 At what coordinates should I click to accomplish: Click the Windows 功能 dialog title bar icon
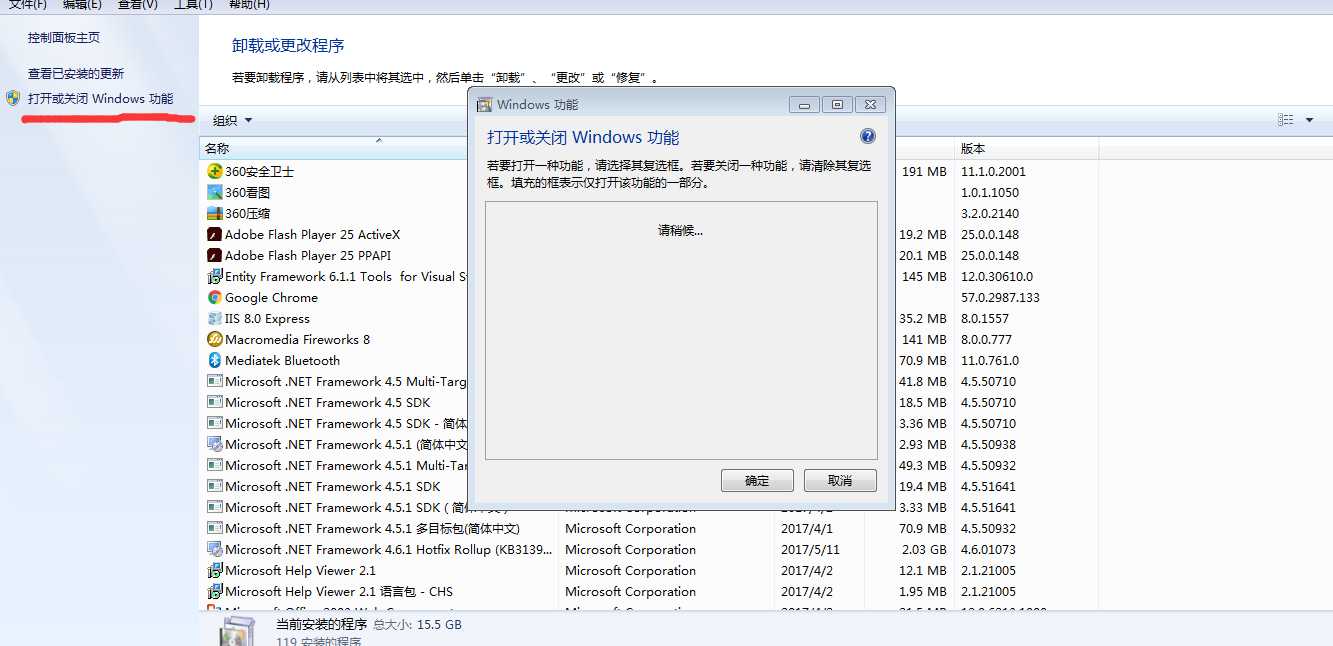tap(484, 104)
